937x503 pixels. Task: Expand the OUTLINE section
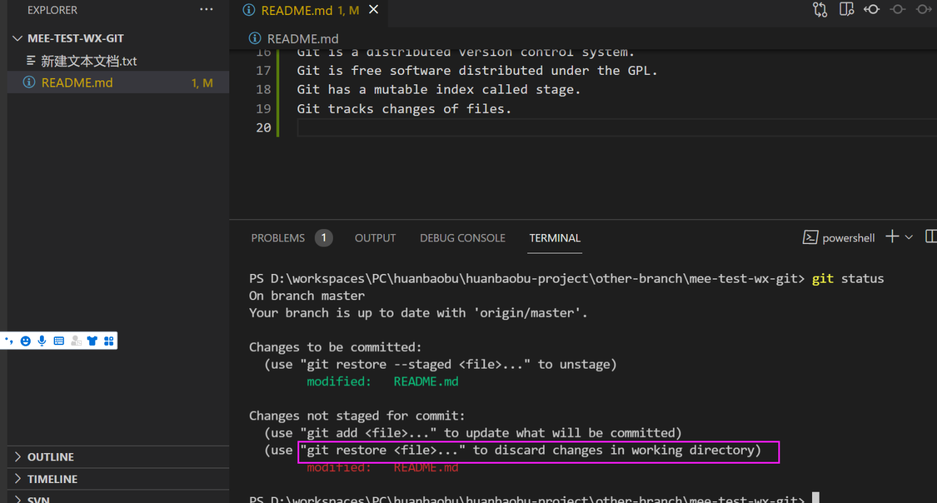tap(50, 457)
